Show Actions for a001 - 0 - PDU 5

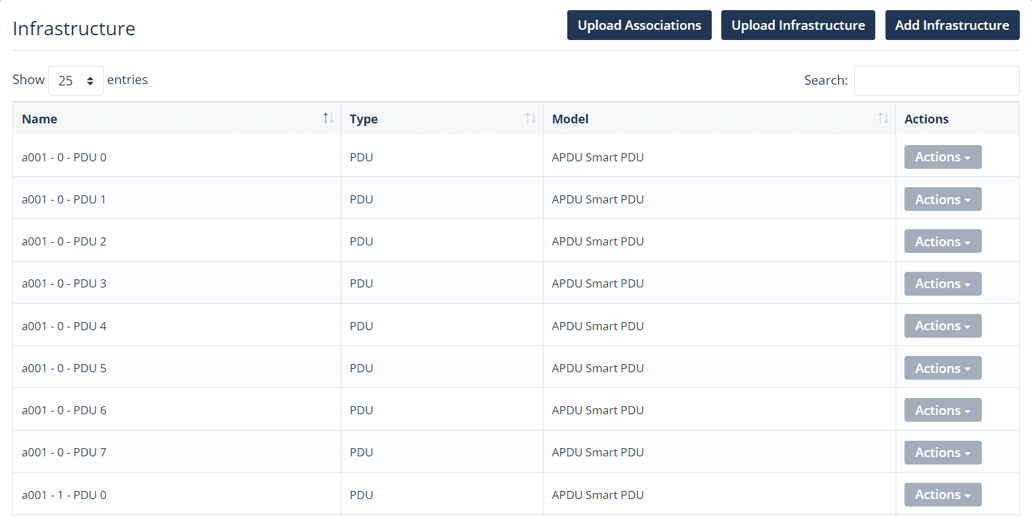click(942, 368)
